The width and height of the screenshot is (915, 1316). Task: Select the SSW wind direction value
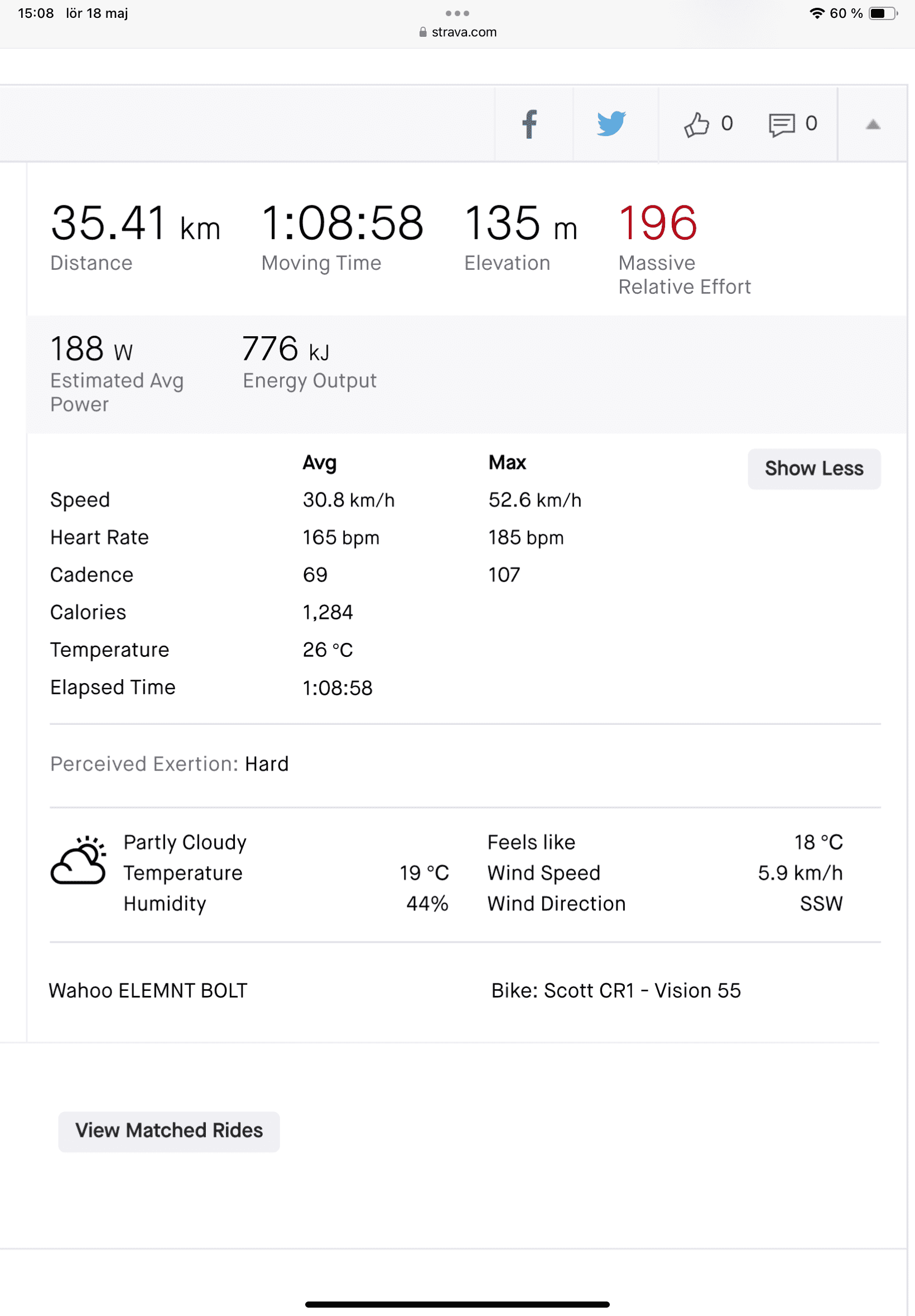822,904
